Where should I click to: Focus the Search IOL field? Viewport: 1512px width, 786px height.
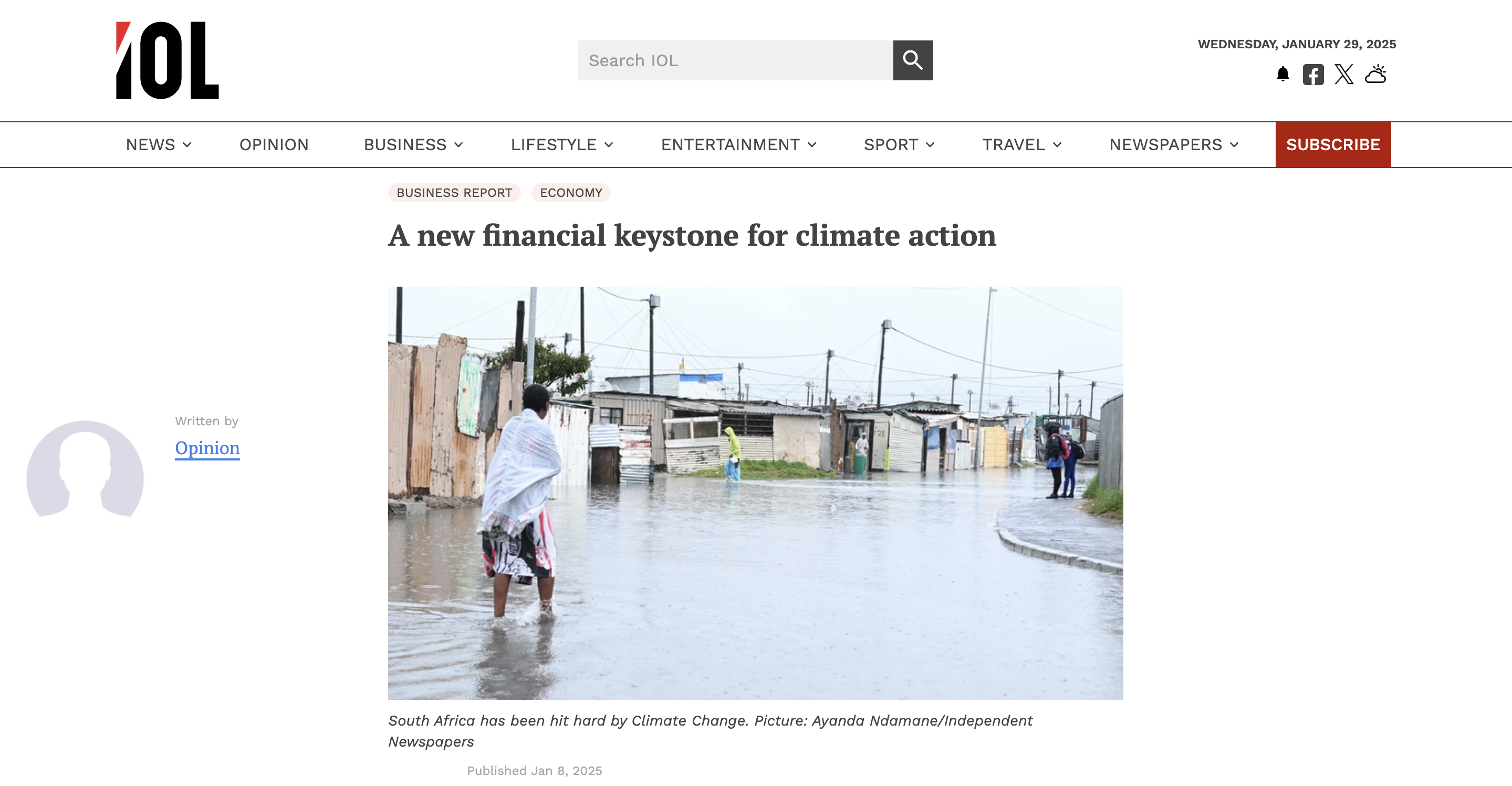point(735,60)
